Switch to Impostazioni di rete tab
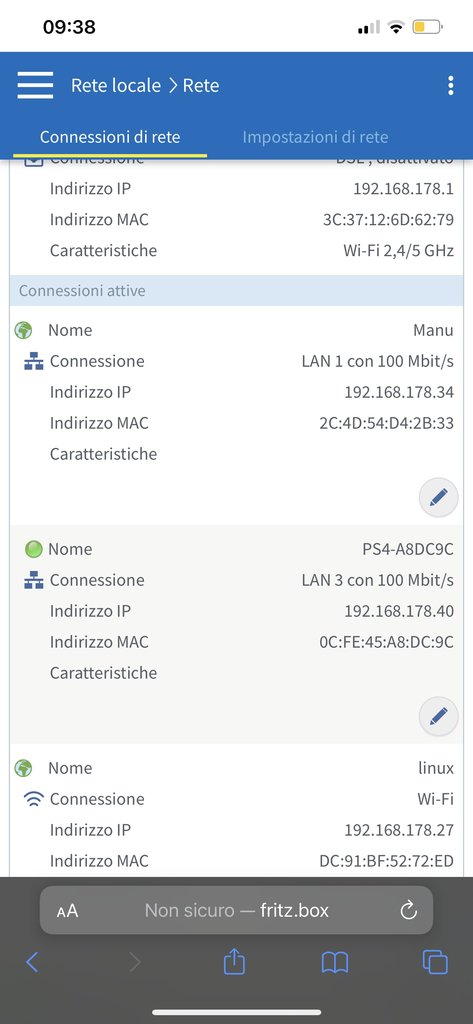Screen dimensions: 473x1024 click(316, 137)
